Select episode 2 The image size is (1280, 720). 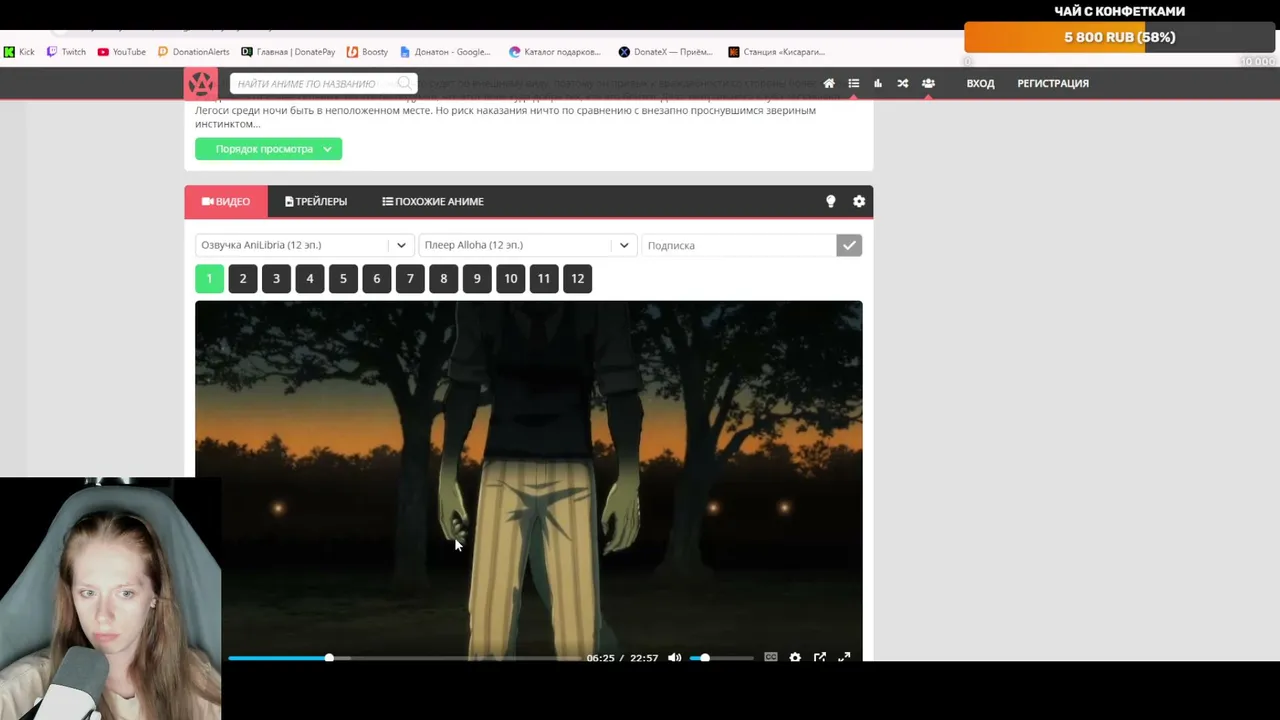point(243,278)
